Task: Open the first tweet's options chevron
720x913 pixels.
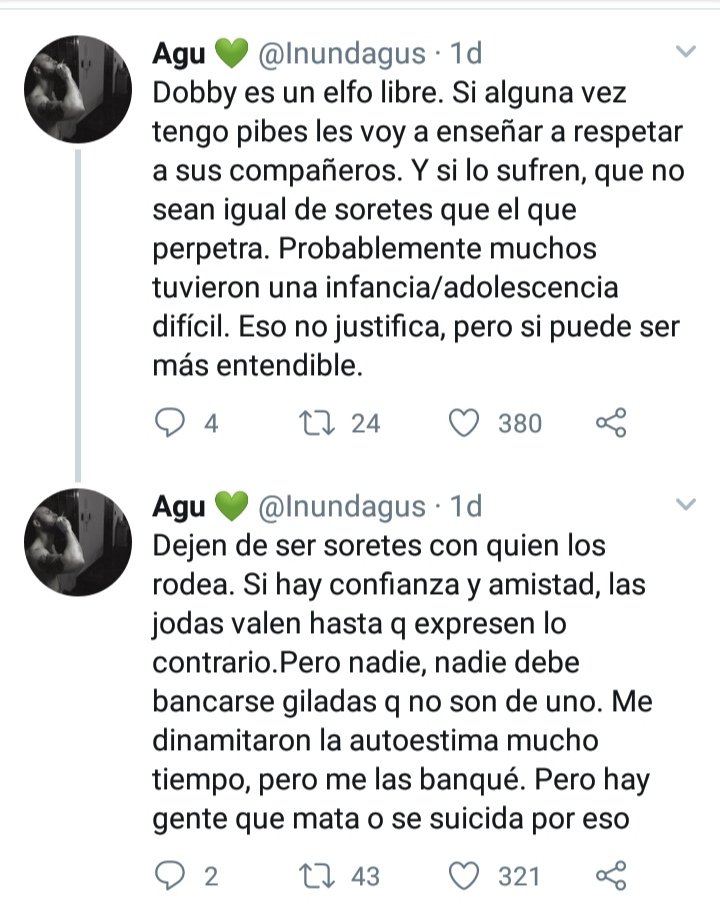Action: [x=686, y=51]
